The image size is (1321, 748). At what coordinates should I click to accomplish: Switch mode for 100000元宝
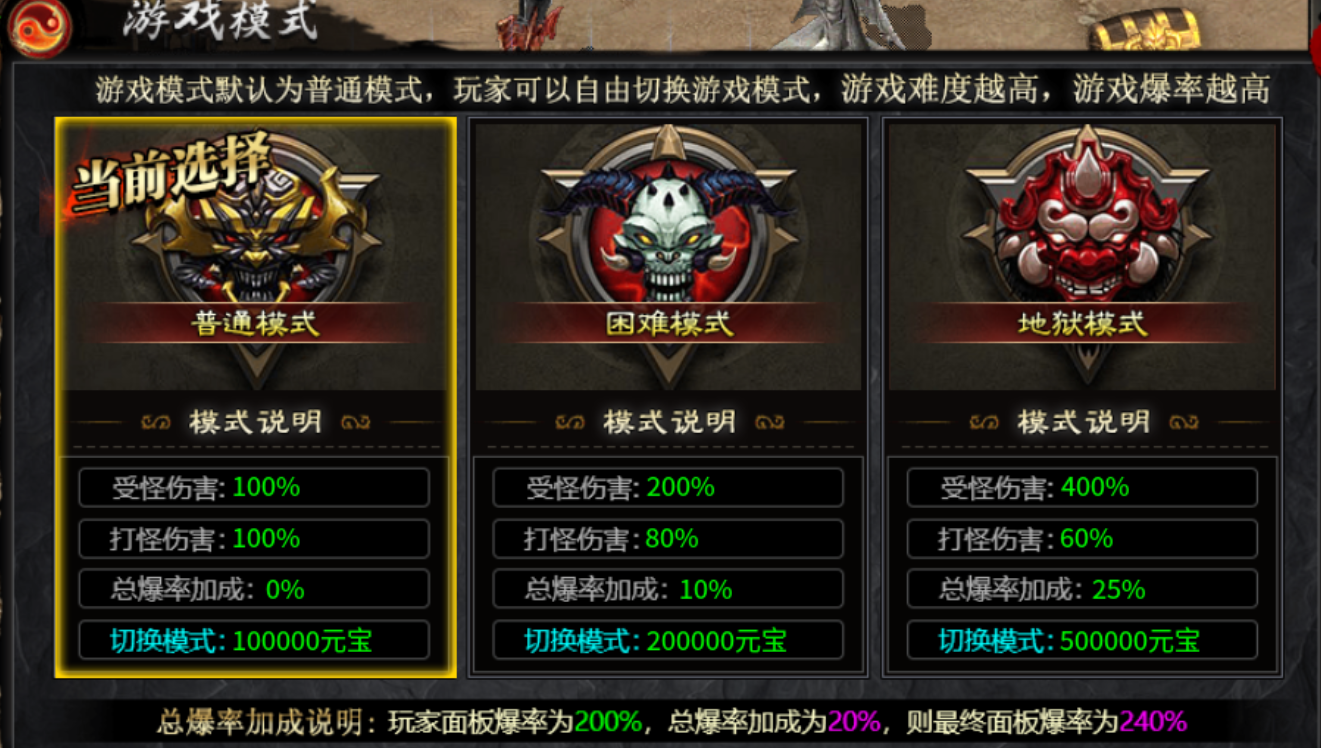[x=255, y=640]
